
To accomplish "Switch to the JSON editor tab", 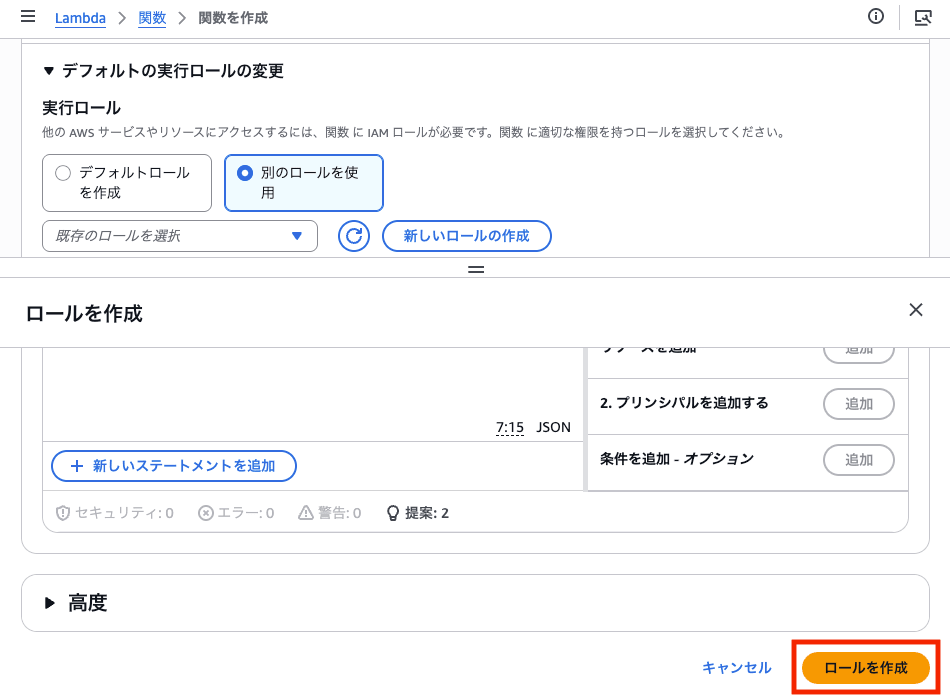I will [555, 427].
